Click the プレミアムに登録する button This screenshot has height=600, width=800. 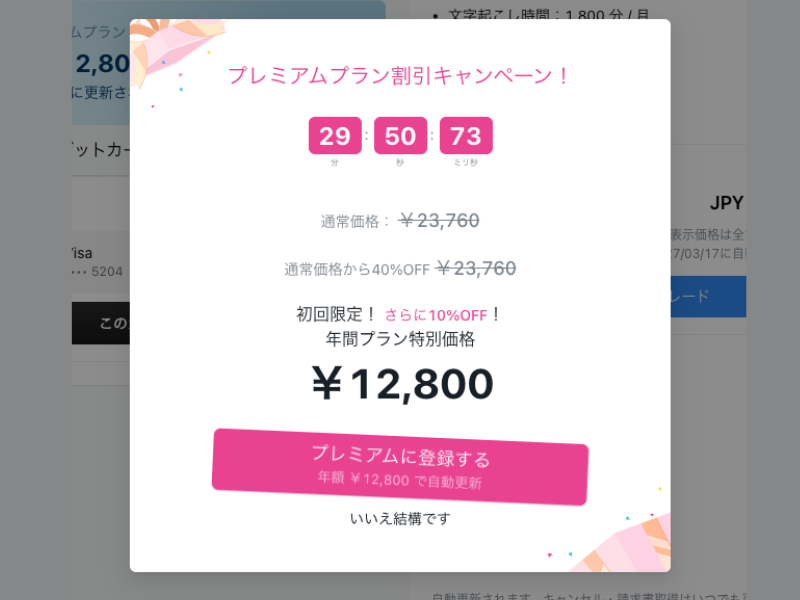(x=400, y=467)
